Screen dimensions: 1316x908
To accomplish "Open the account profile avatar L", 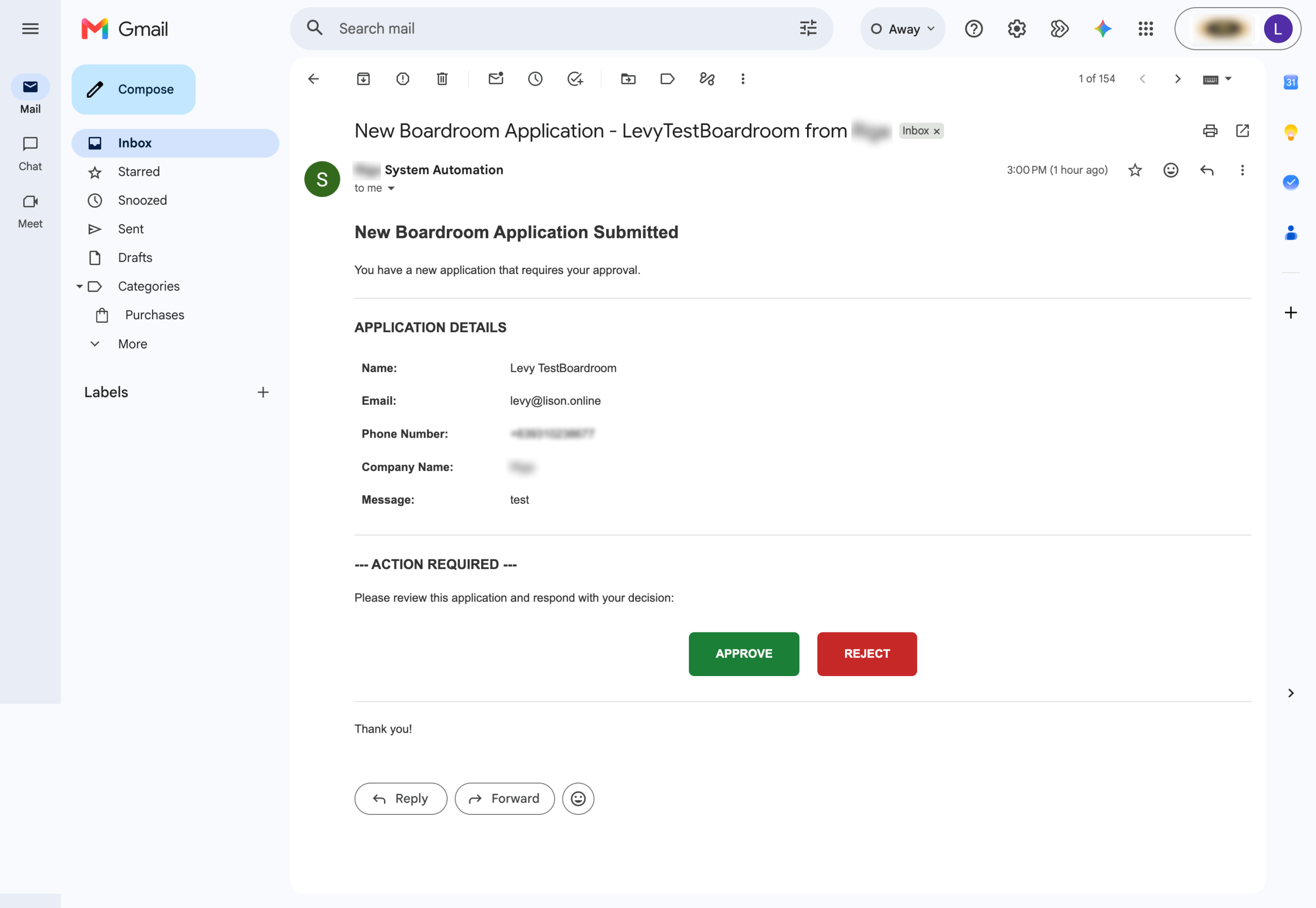I will 1278,28.
